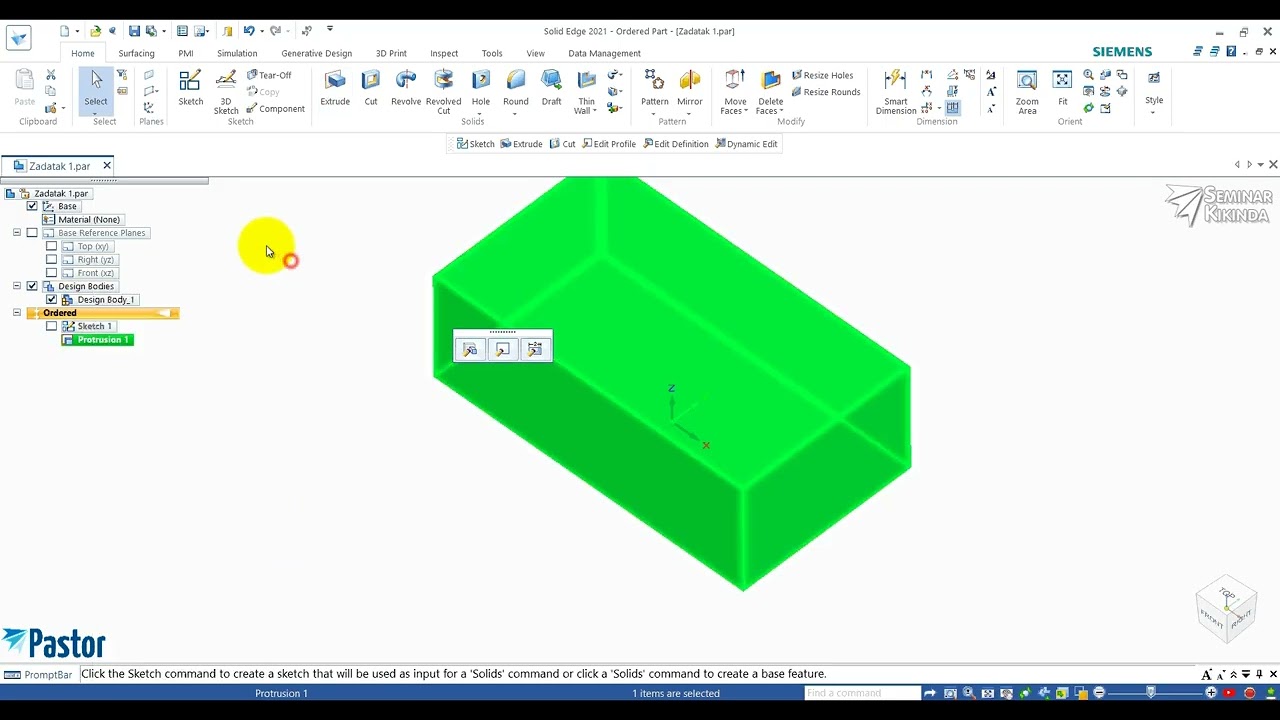This screenshot has width=1280, height=720.
Task: Choose the Revolve command
Action: point(406,88)
